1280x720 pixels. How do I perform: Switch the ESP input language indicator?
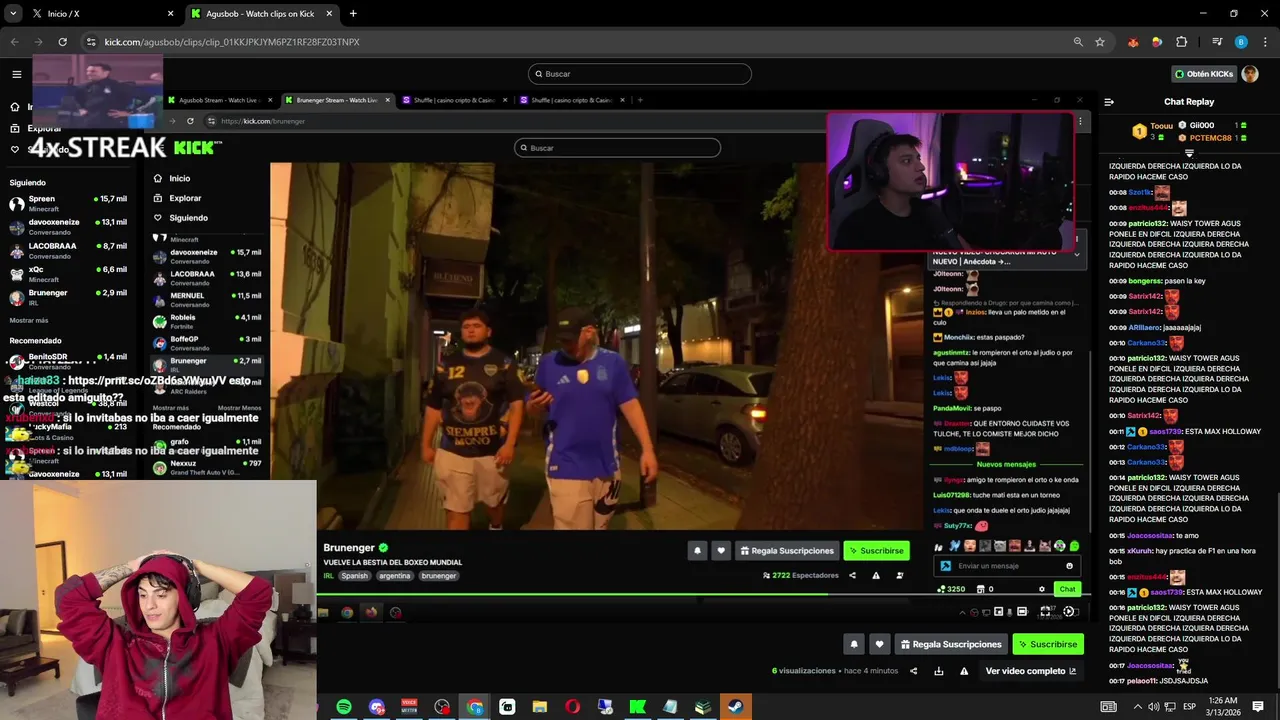click(1189, 707)
